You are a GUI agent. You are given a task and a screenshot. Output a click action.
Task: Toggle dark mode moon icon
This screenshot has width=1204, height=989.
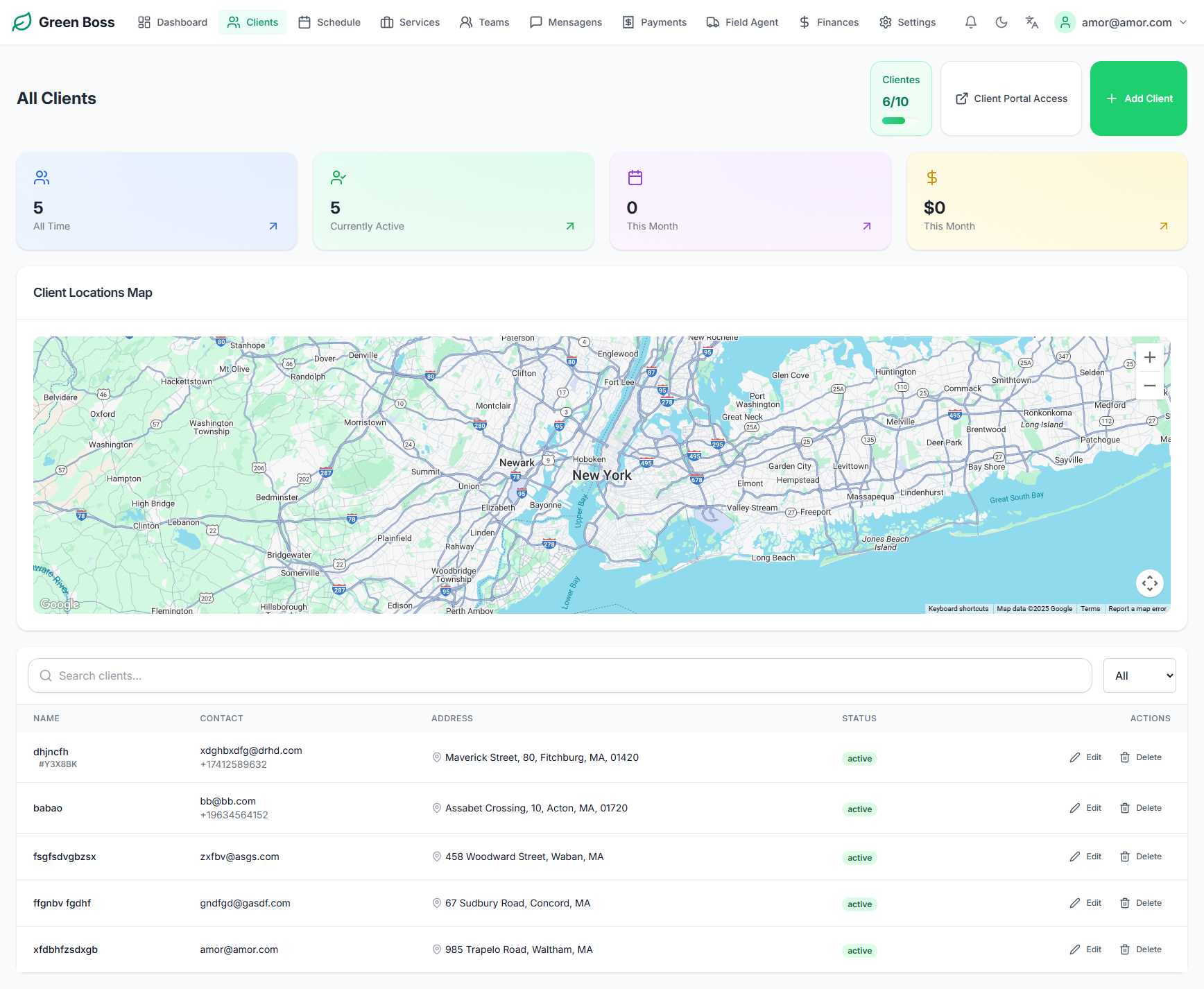pyautogui.click(x=1001, y=22)
